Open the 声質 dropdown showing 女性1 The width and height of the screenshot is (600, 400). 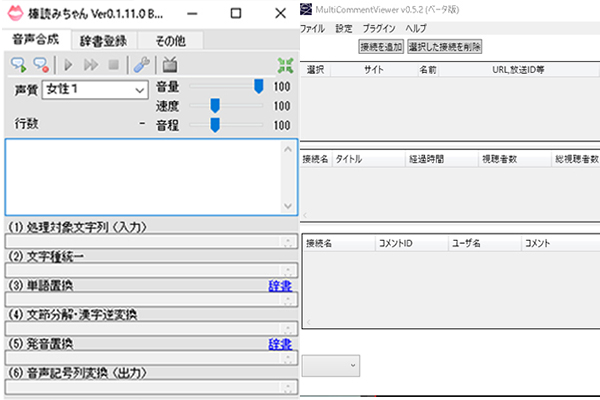tap(95, 90)
